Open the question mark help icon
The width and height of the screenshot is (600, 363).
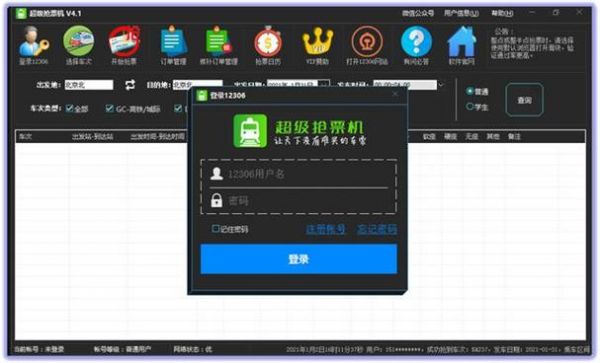(x=416, y=46)
